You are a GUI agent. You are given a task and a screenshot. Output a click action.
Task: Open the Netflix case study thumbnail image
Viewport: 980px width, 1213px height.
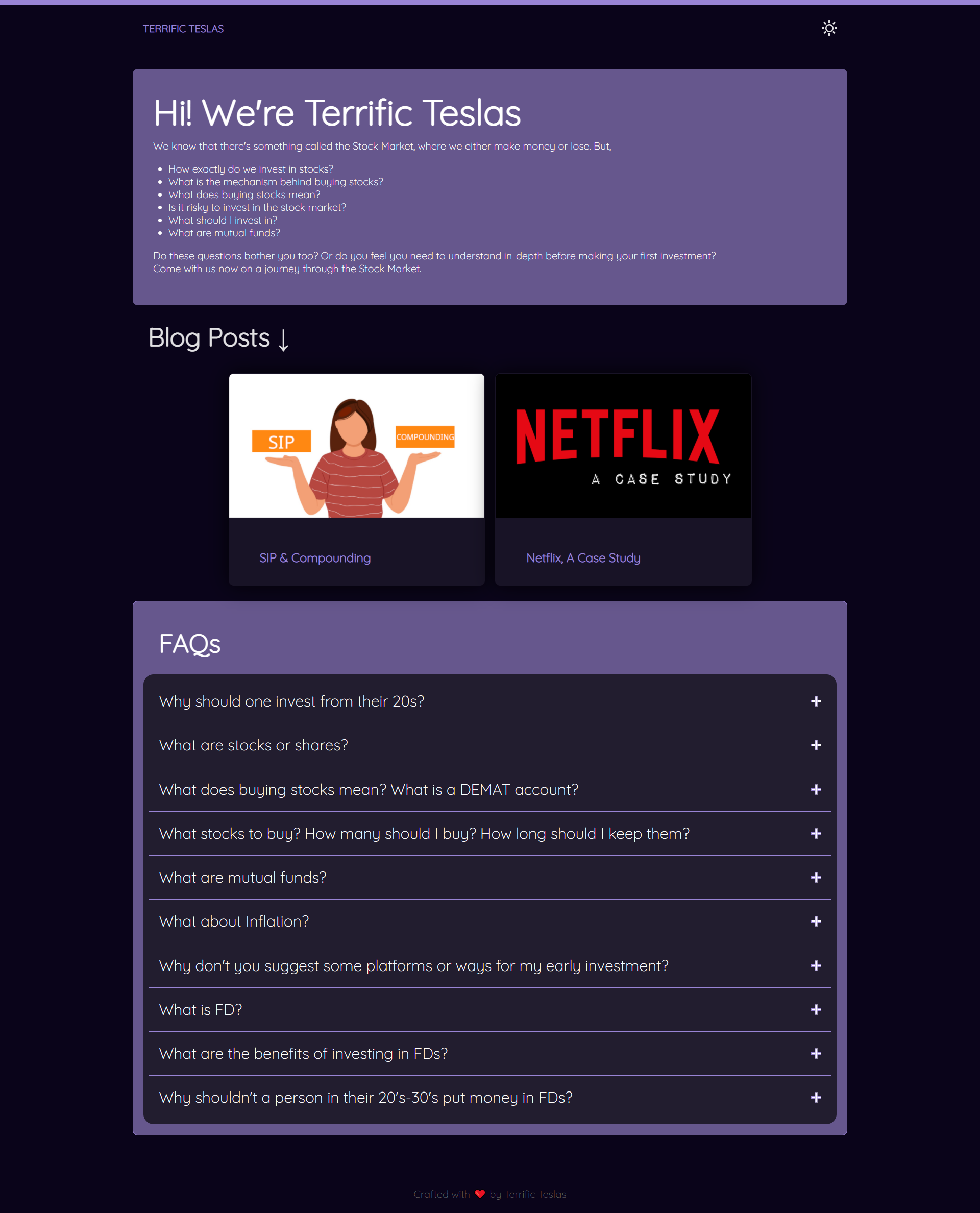point(623,446)
